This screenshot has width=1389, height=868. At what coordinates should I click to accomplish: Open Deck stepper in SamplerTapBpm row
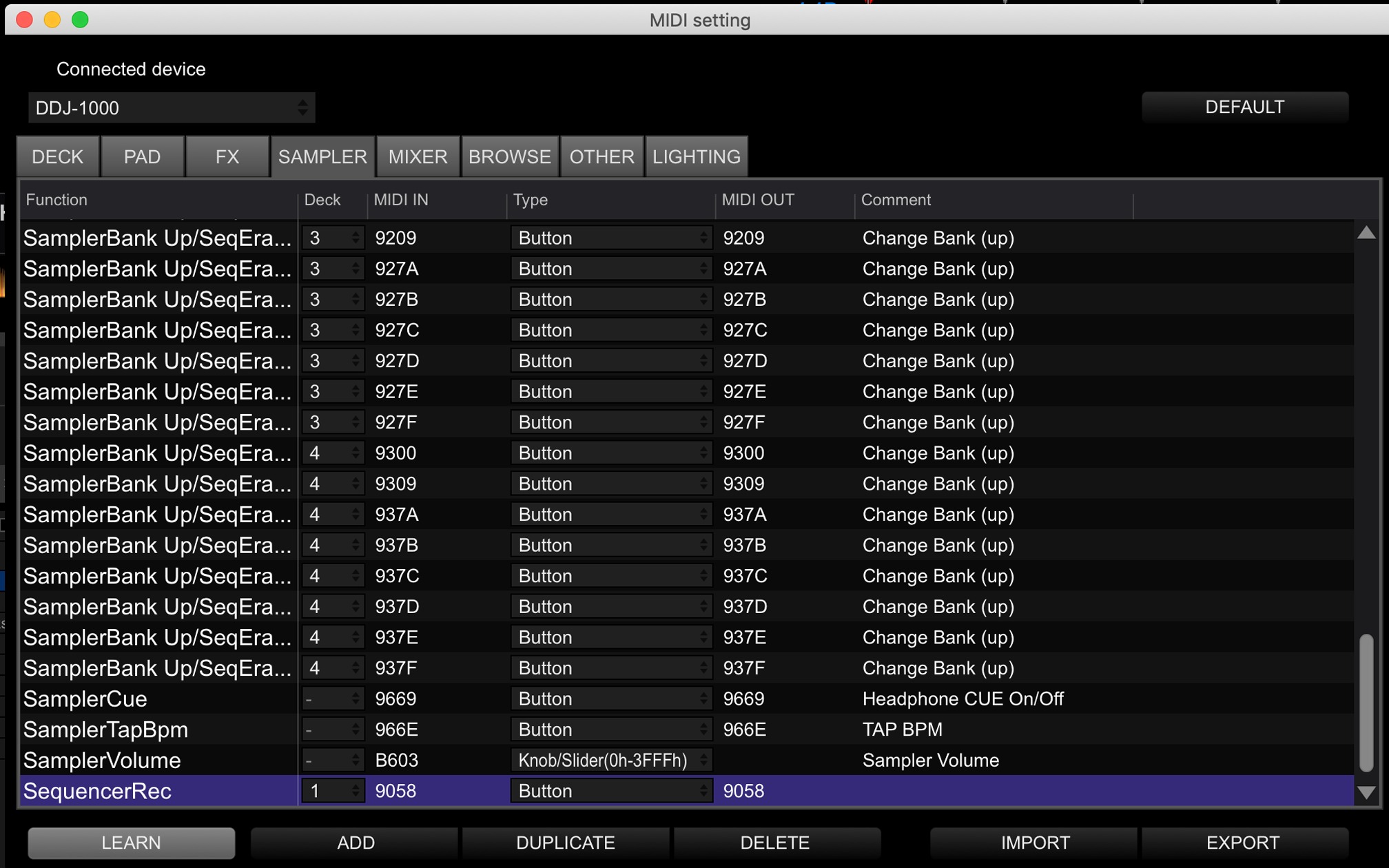click(x=333, y=730)
